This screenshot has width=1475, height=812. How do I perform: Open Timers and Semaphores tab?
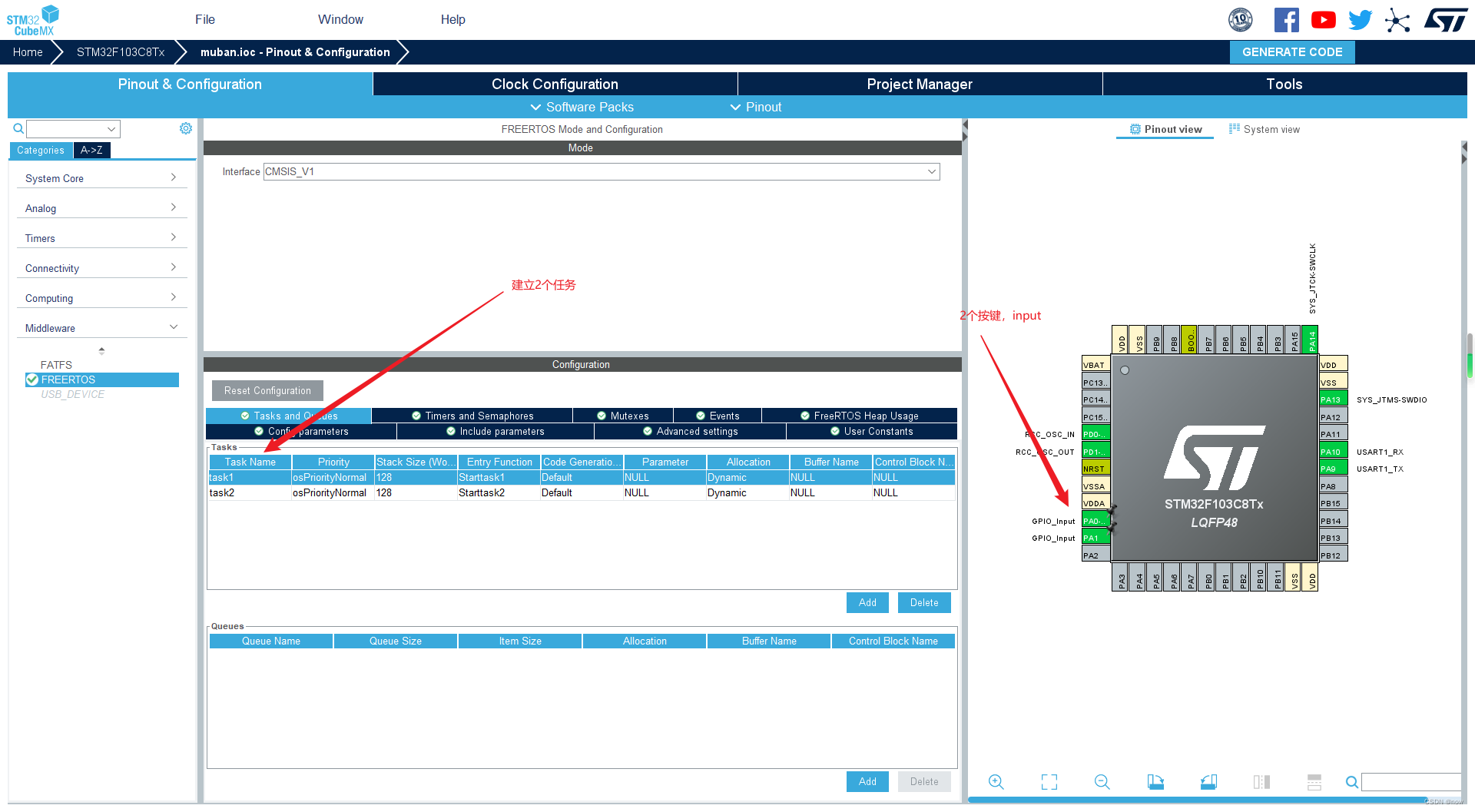(472, 416)
